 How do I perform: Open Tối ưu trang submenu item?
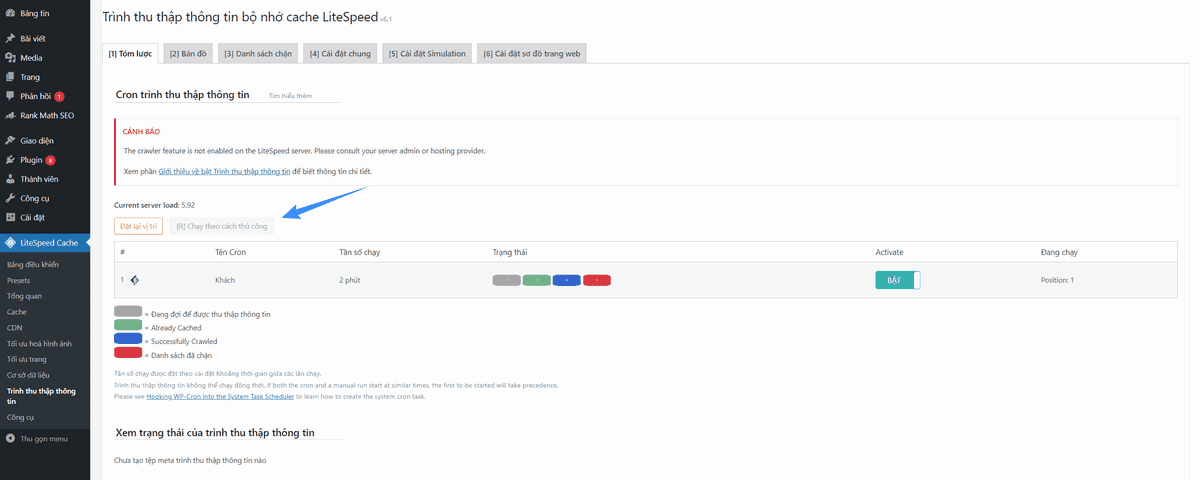[x=27, y=358]
